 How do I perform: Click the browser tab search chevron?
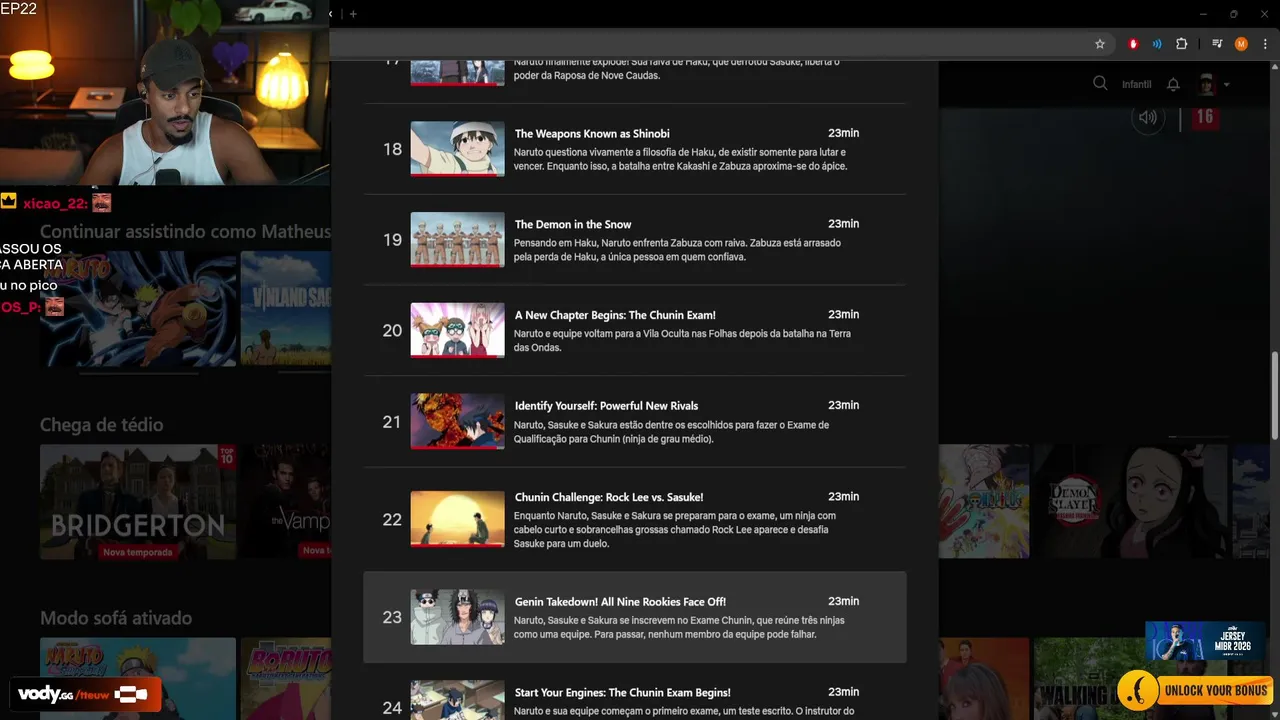[332, 14]
